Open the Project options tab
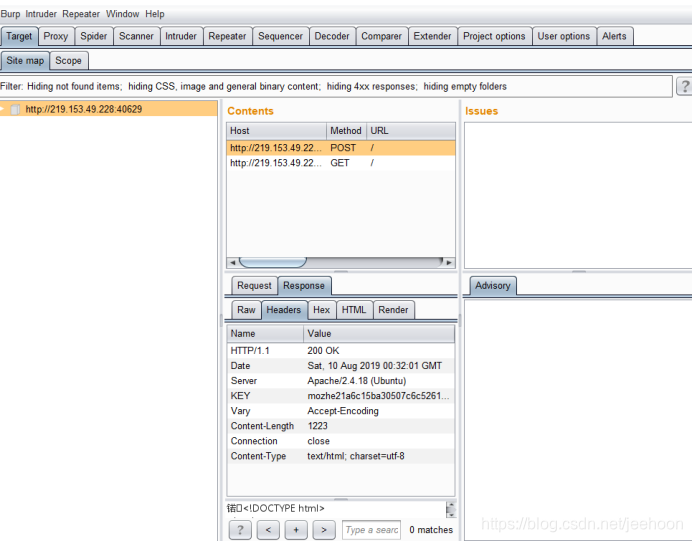This screenshot has height=542, width=692. pos(494,36)
